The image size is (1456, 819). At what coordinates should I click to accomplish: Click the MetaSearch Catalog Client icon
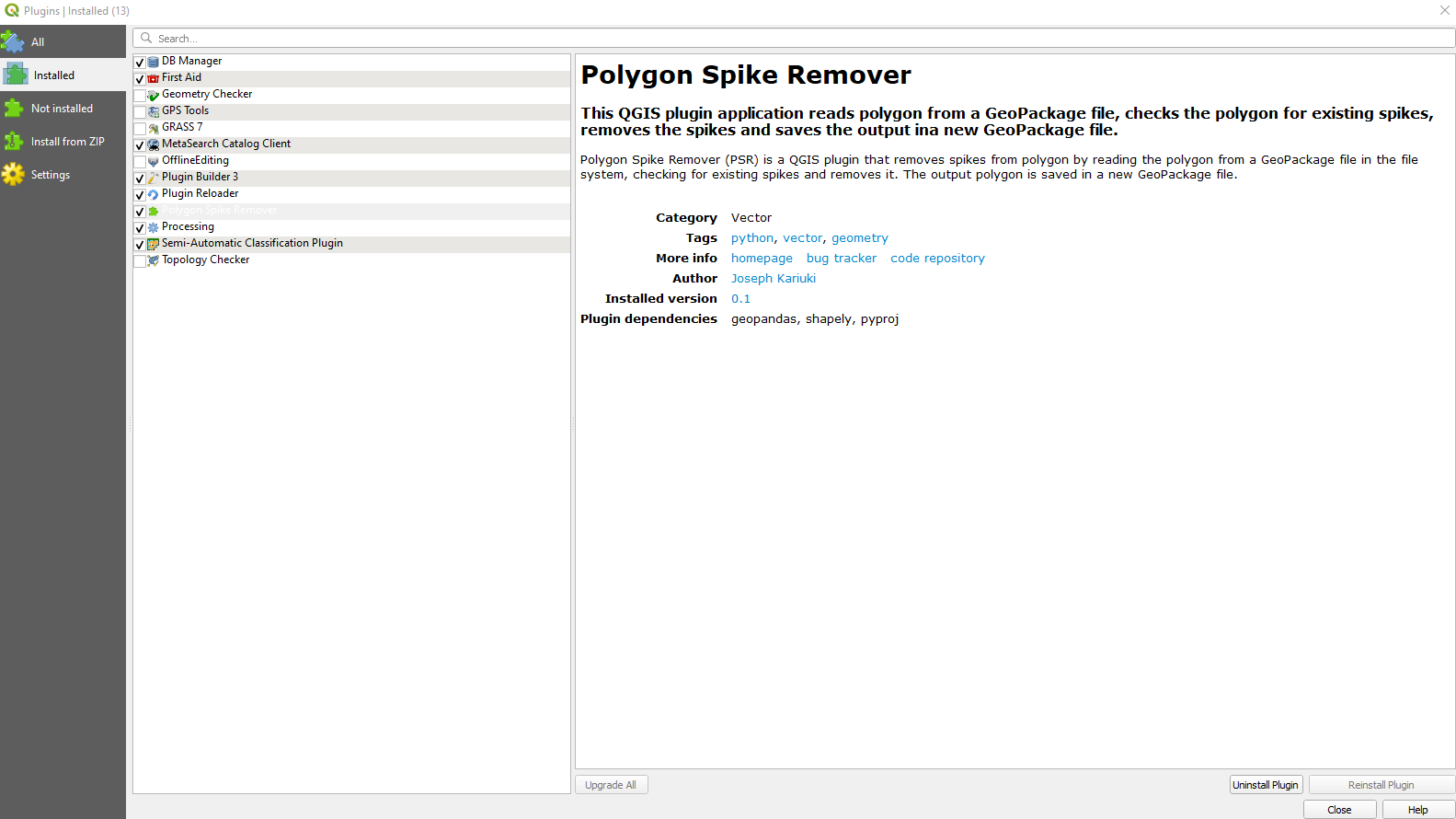[x=154, y=144]
